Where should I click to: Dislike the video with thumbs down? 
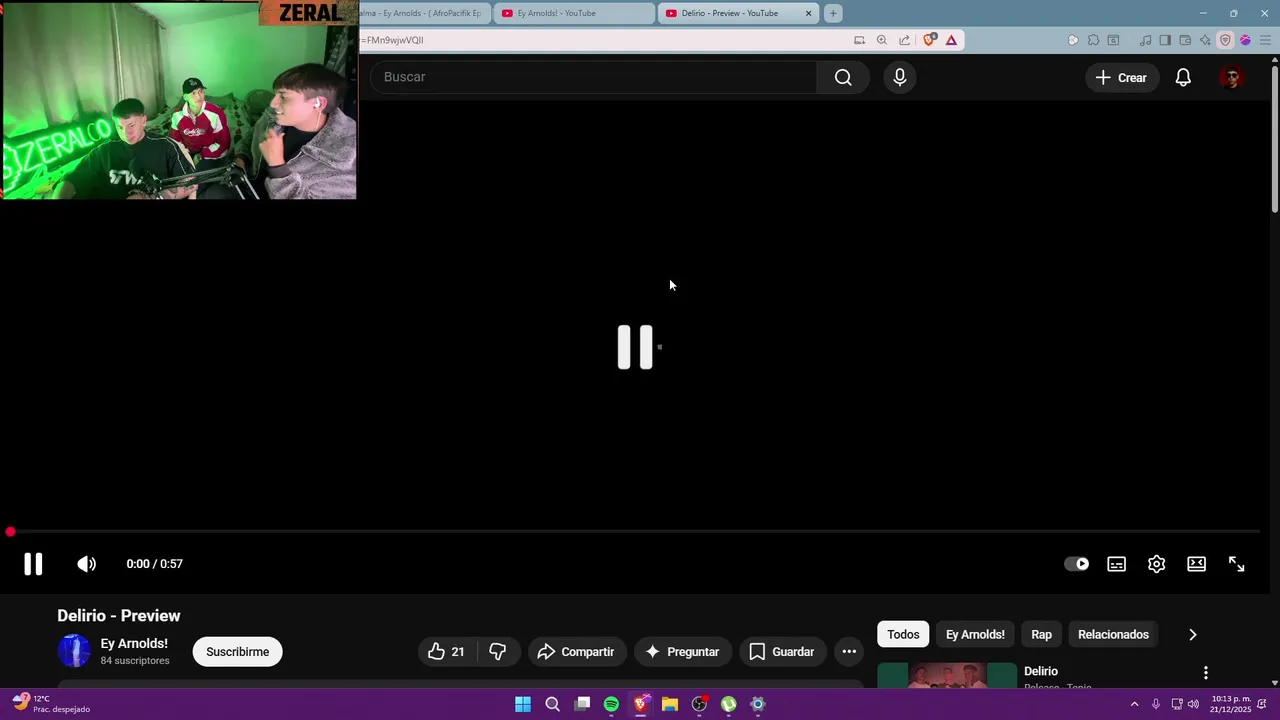click(497, 652)
